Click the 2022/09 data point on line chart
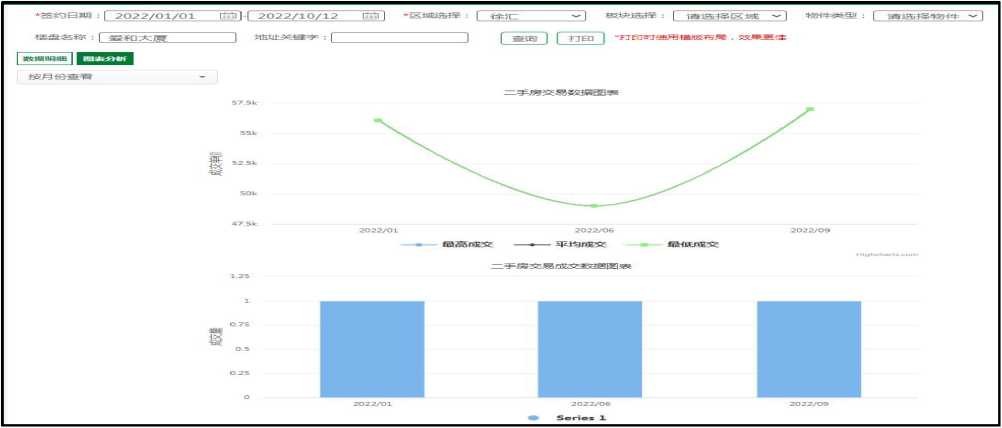Screen dimensions: 1002x428 (810, 109)
